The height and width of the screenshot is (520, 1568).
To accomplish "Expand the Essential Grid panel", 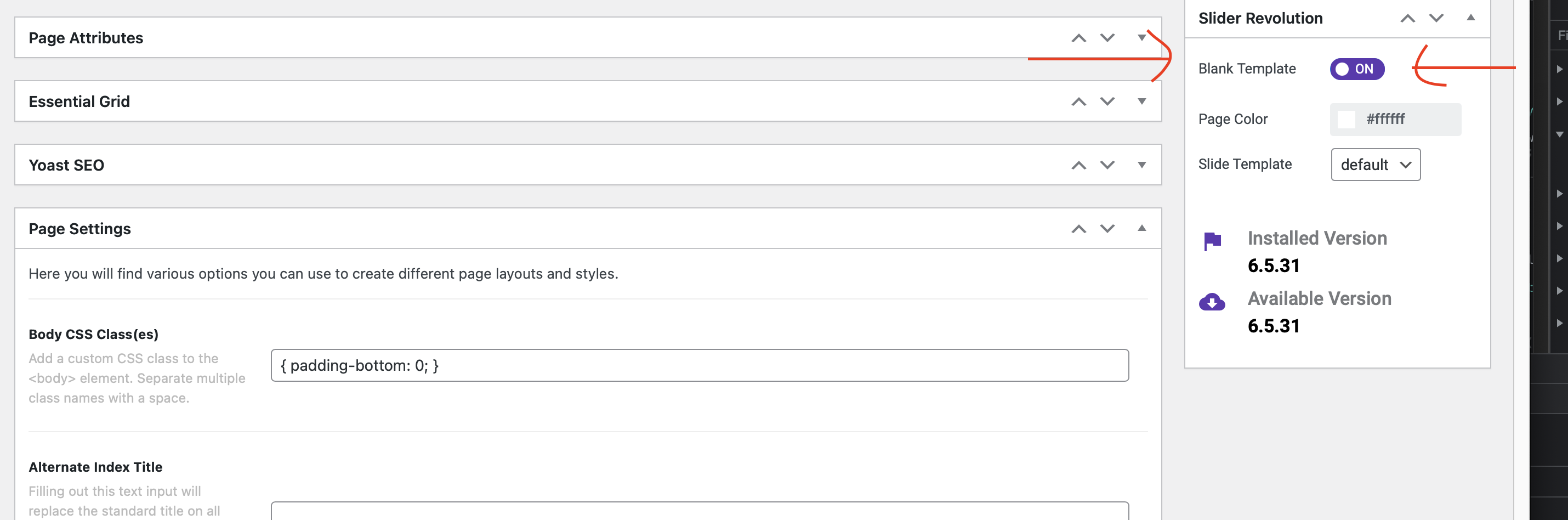I will point(1142,101).
